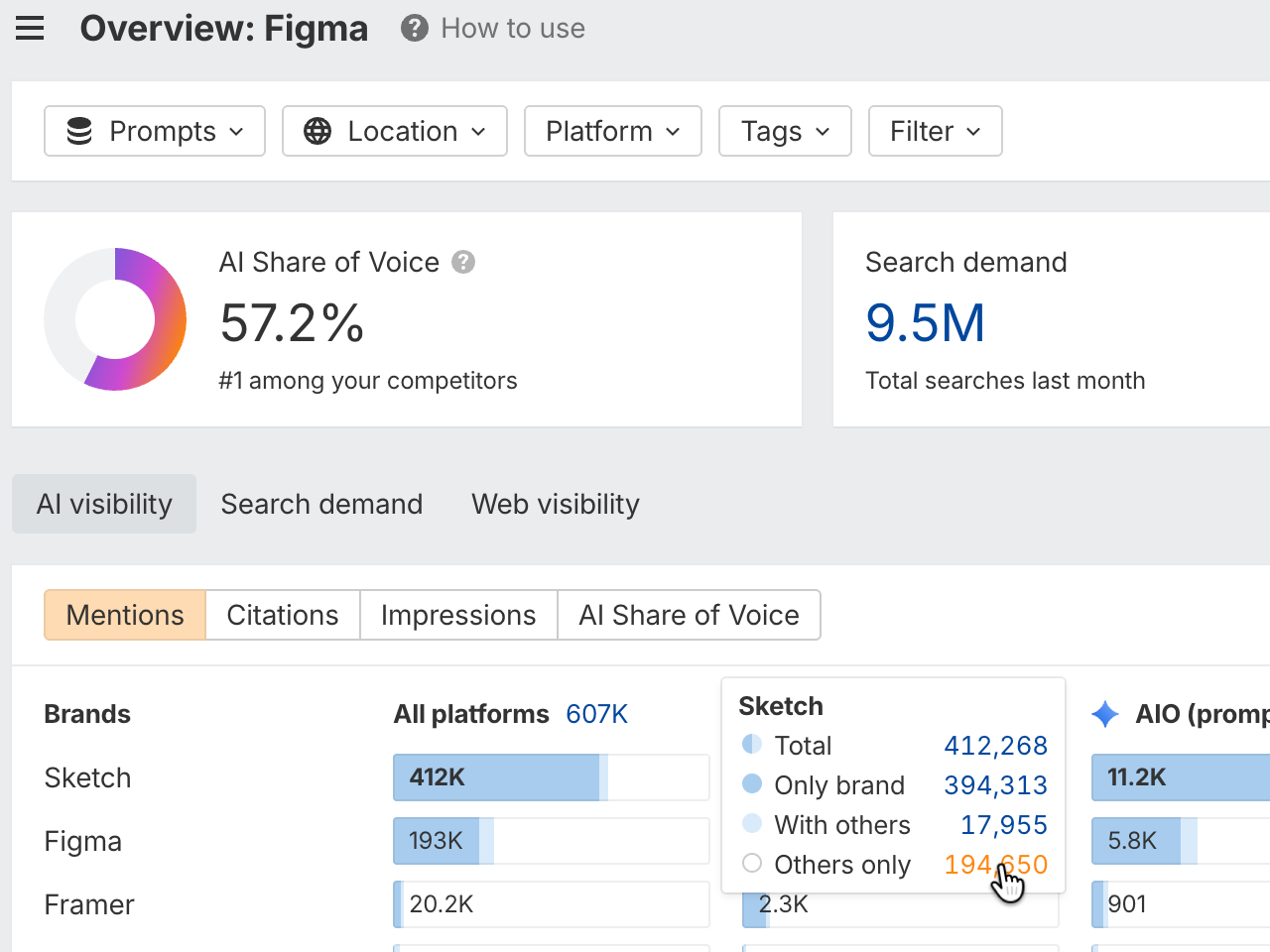The width and height of the screenshot is (1270, 952).
Task: Click the AI Share of Voice donut chart
Action: tap(115, 319)
